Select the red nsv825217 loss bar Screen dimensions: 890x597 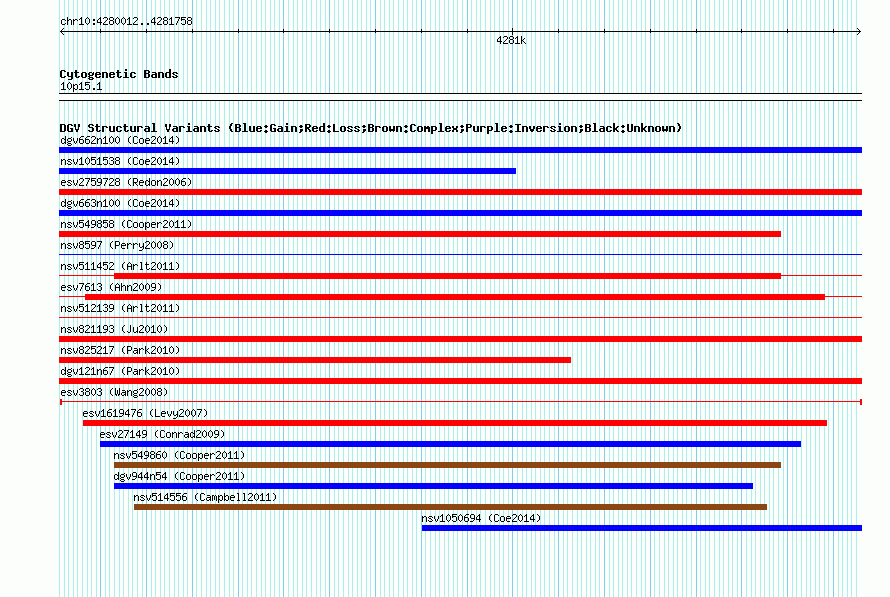tap(315, 360)
